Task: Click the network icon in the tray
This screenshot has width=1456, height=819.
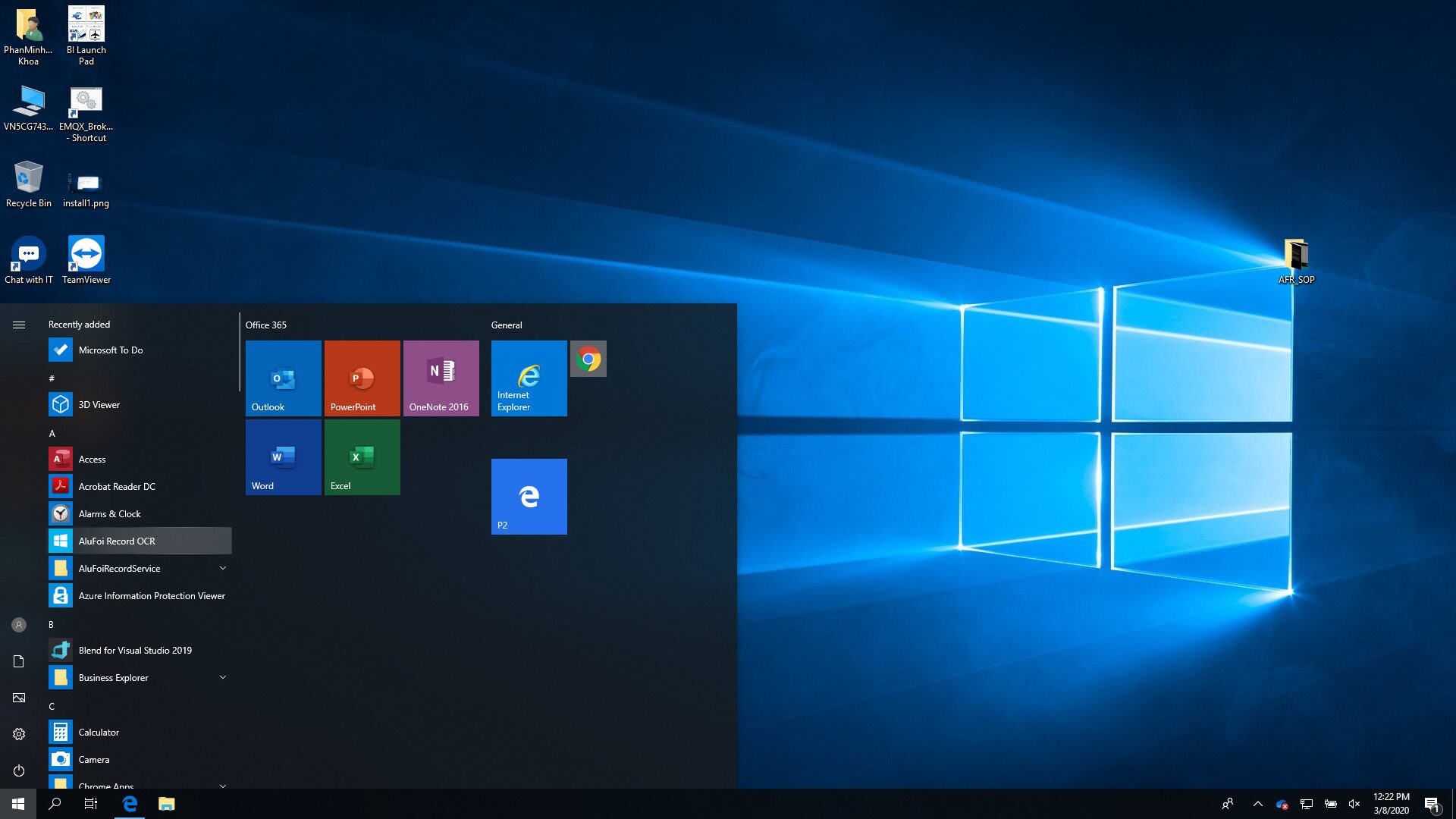Action: [1306, 804]
